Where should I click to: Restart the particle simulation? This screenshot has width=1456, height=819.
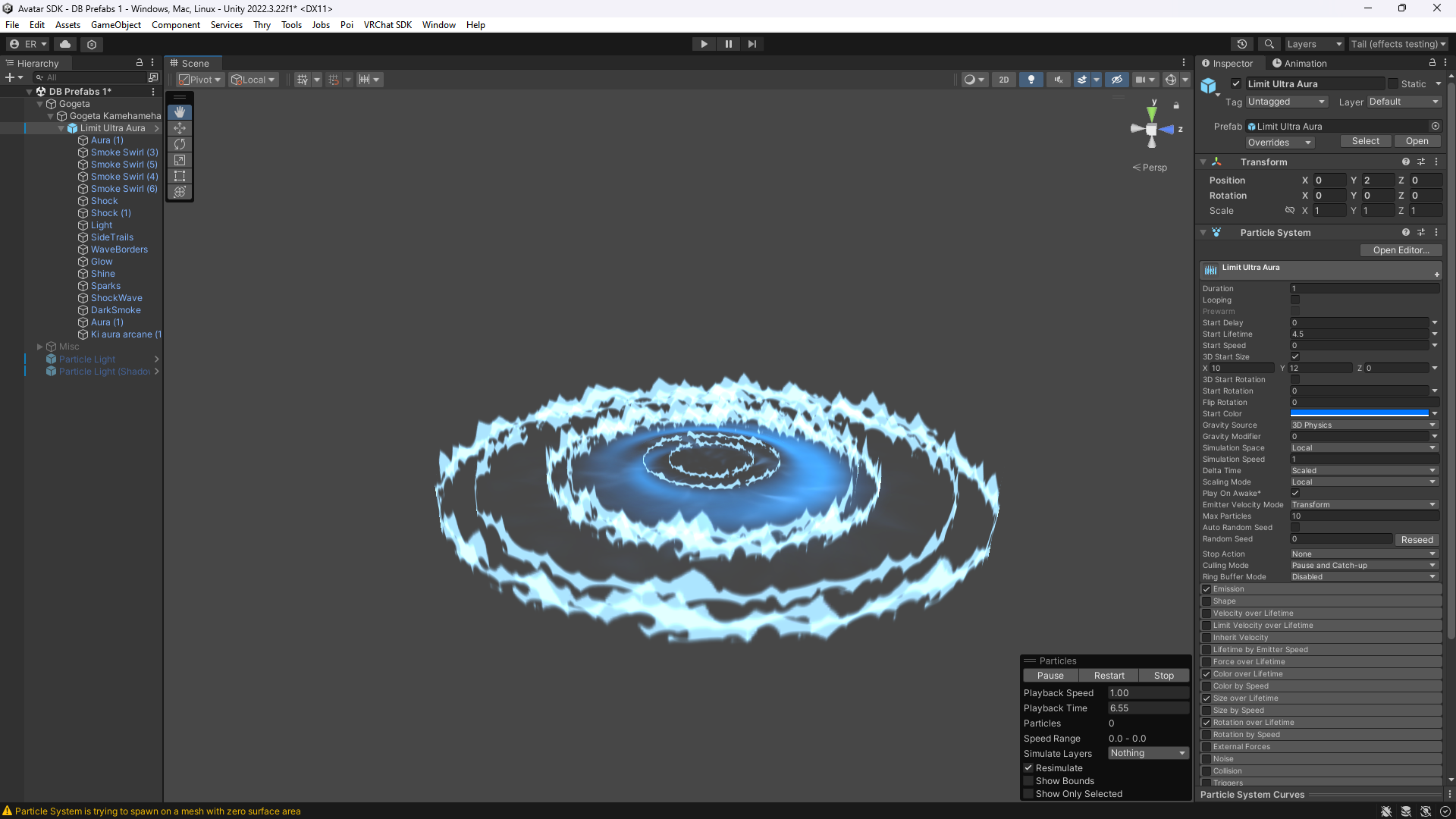(x=1109, y=675)
